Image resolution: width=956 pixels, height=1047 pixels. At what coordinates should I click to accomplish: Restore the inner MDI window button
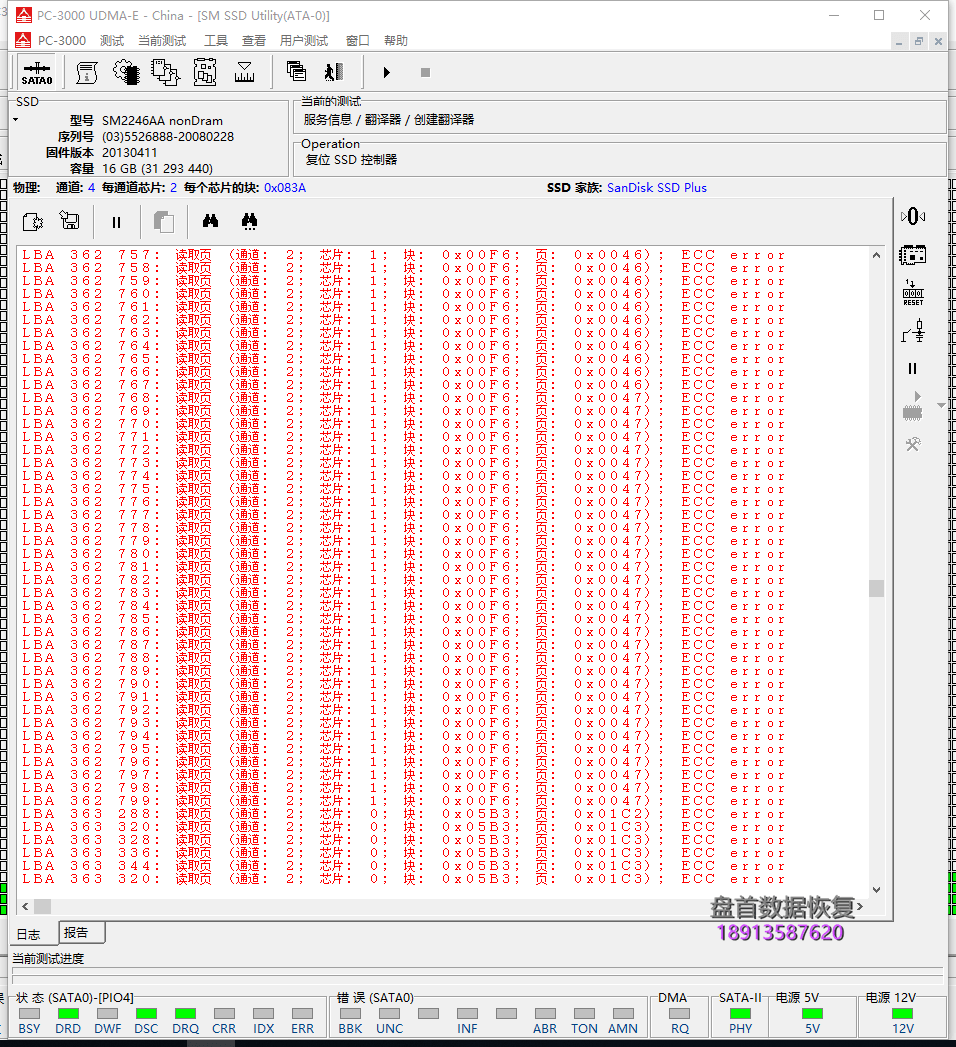(x=919, y=41)
